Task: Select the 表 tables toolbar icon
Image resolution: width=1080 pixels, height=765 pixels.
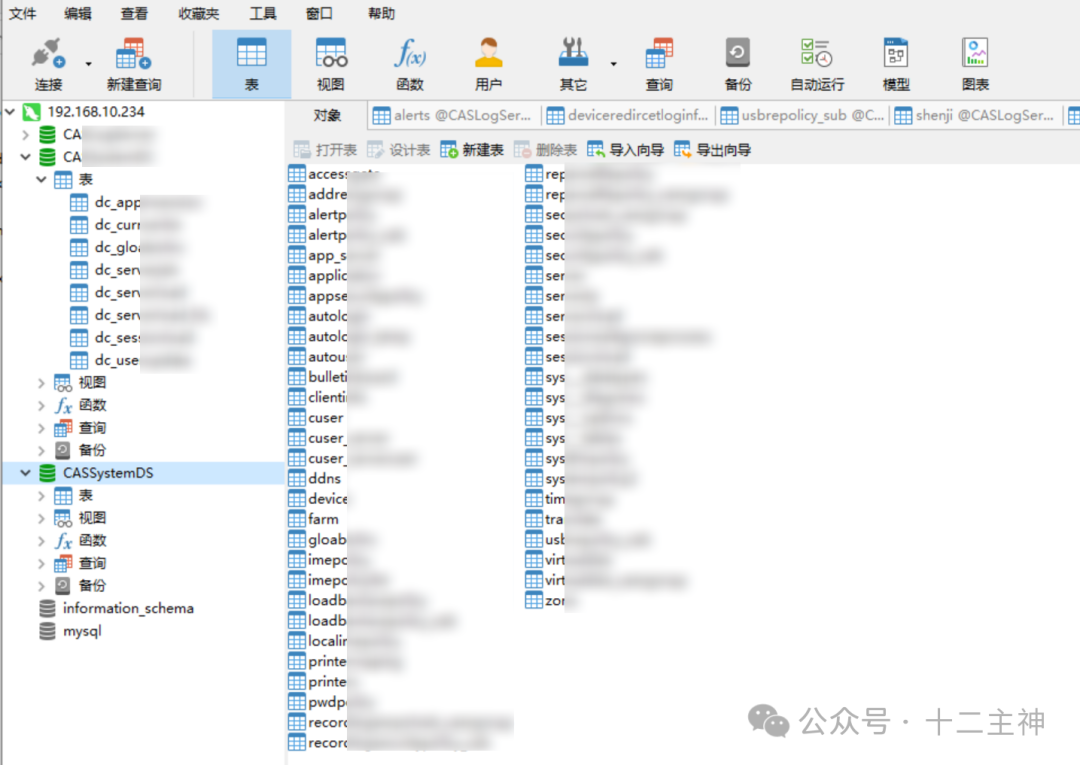Action: [251, 64]
